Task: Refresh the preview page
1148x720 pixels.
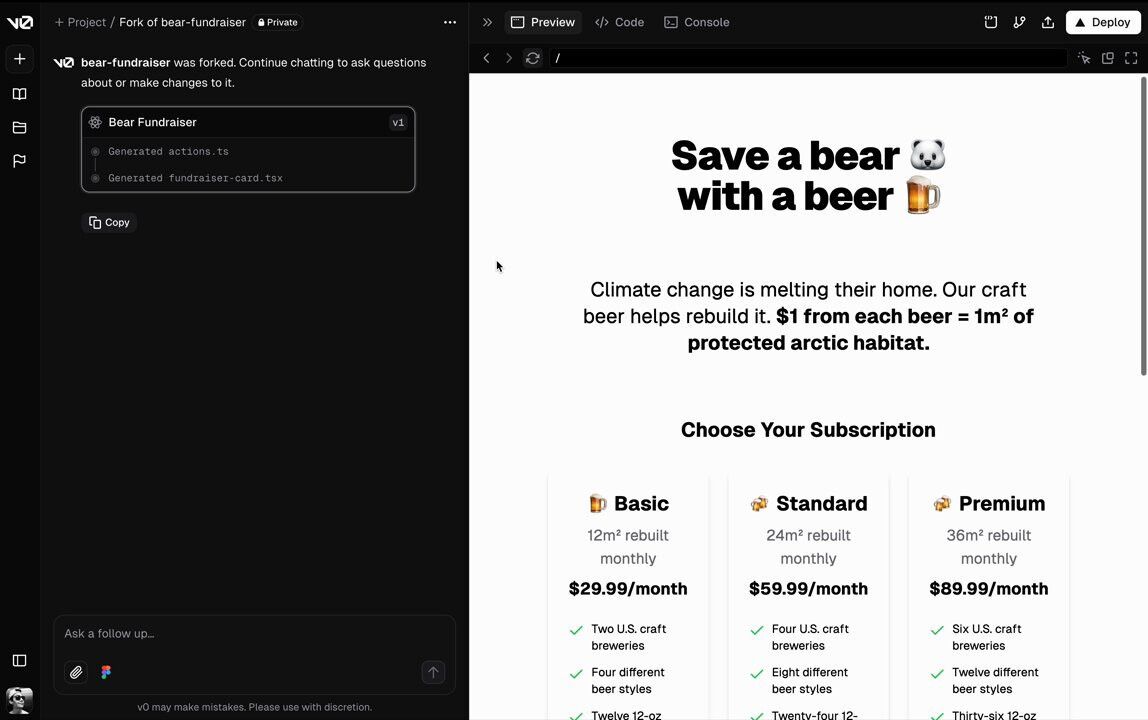Action: pyautogui.click(x=533, y=58)
